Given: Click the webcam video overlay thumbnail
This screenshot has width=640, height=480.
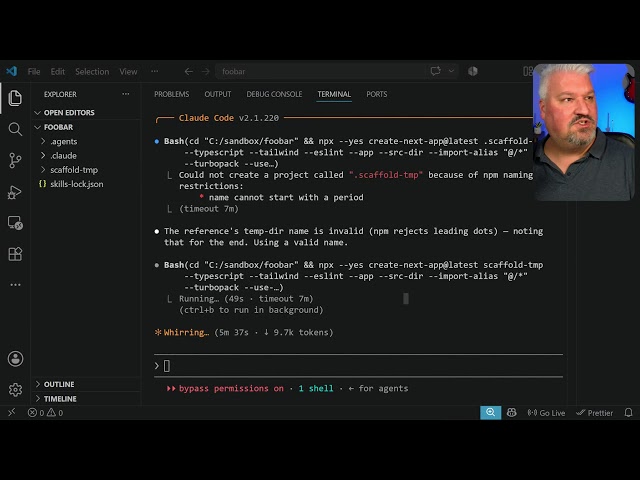Looking at the screenshot, I should [584, 132].
